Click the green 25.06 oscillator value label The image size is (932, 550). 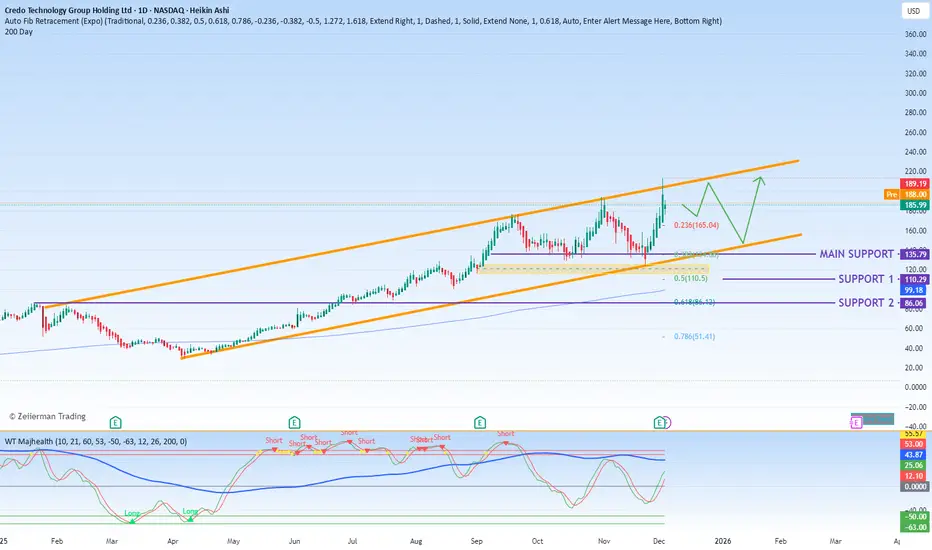pyautogui.click(x=914, y=466)
